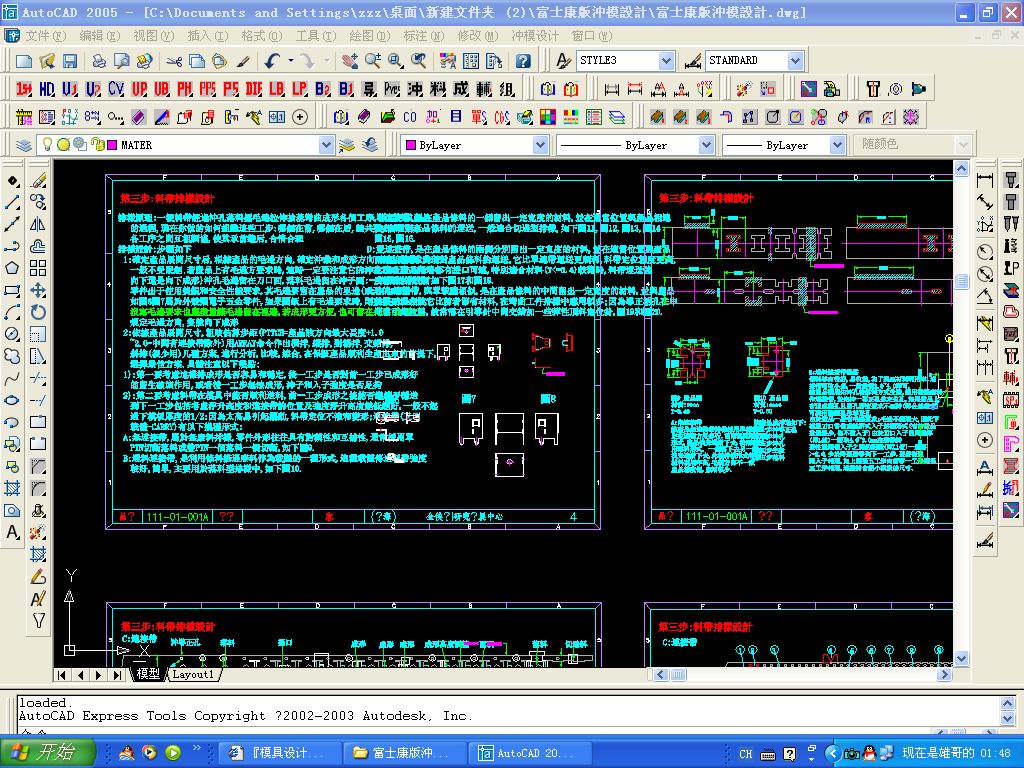Open the Undo history dropdown arrow
1024x768 pixels.
click(x=290, y=61)
